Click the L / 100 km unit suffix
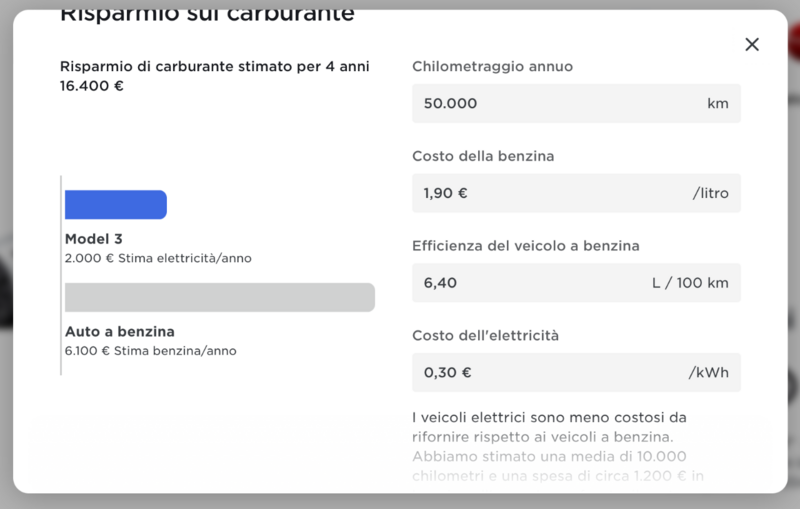 click(x=690, y=283)
